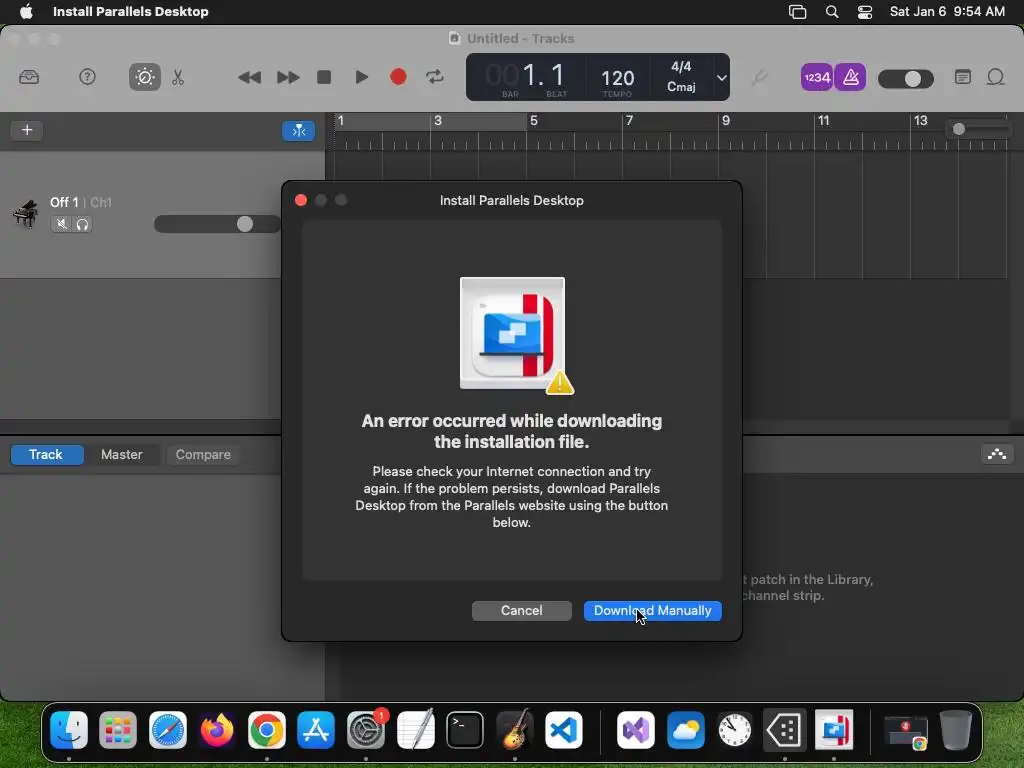Open Visual Studio Code from the Dock

point(564,730)
